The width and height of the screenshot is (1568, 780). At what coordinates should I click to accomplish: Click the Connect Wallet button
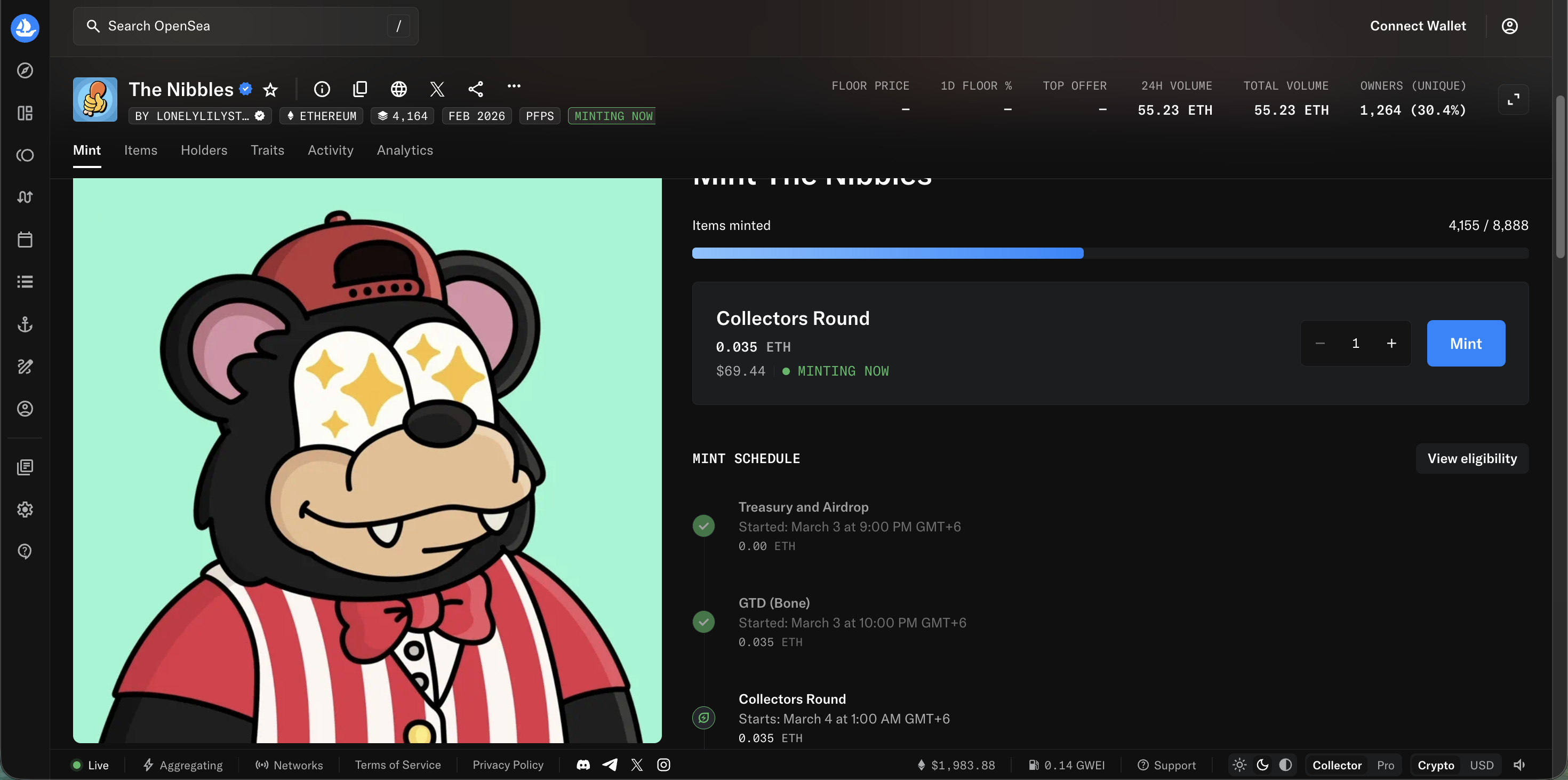(x=1418, y=26)
